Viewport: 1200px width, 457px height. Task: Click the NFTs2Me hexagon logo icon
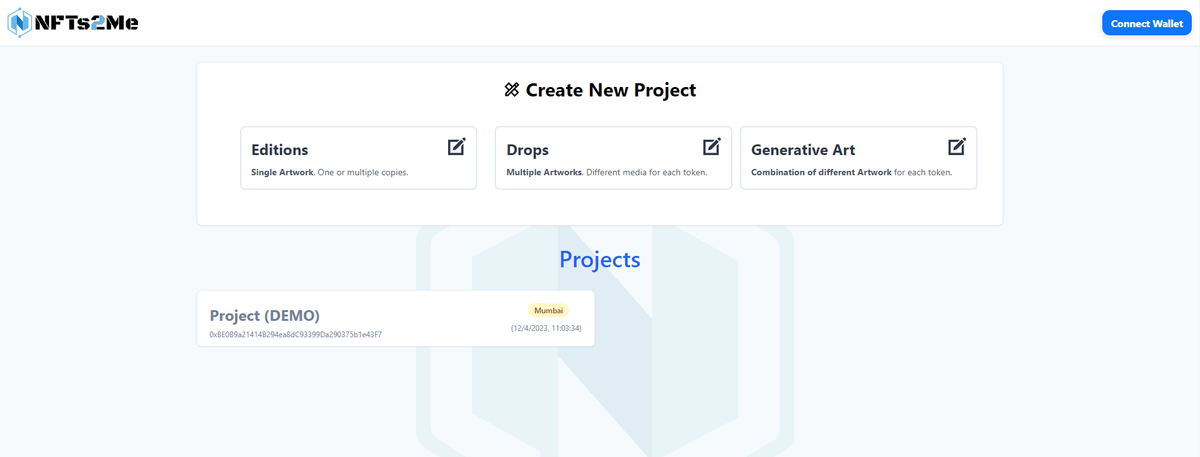click(20, 23)
